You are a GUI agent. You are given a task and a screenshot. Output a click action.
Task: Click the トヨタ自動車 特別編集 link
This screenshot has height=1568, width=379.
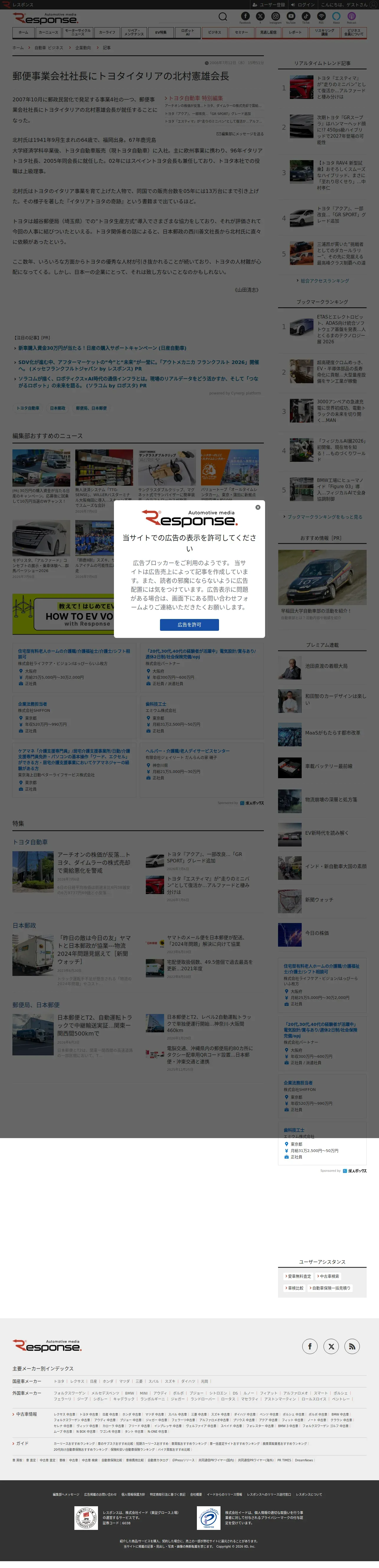pyautogui.click(x=194, y=98)
